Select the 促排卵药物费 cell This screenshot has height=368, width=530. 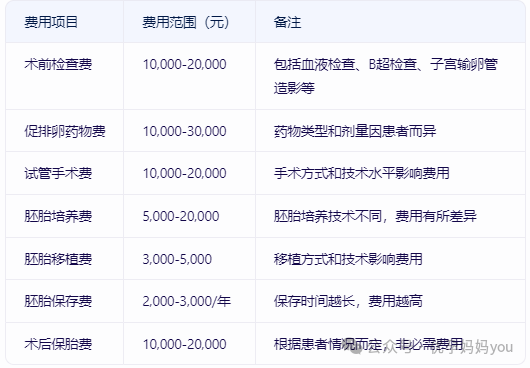tap(65, 131)
